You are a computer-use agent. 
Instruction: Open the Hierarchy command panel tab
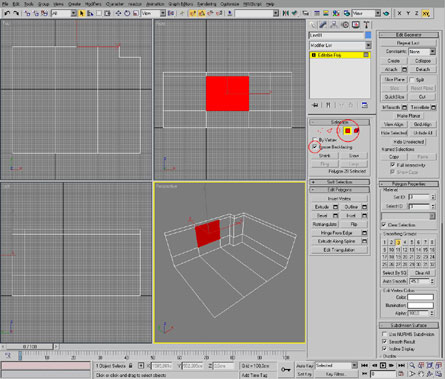(334, 25)
